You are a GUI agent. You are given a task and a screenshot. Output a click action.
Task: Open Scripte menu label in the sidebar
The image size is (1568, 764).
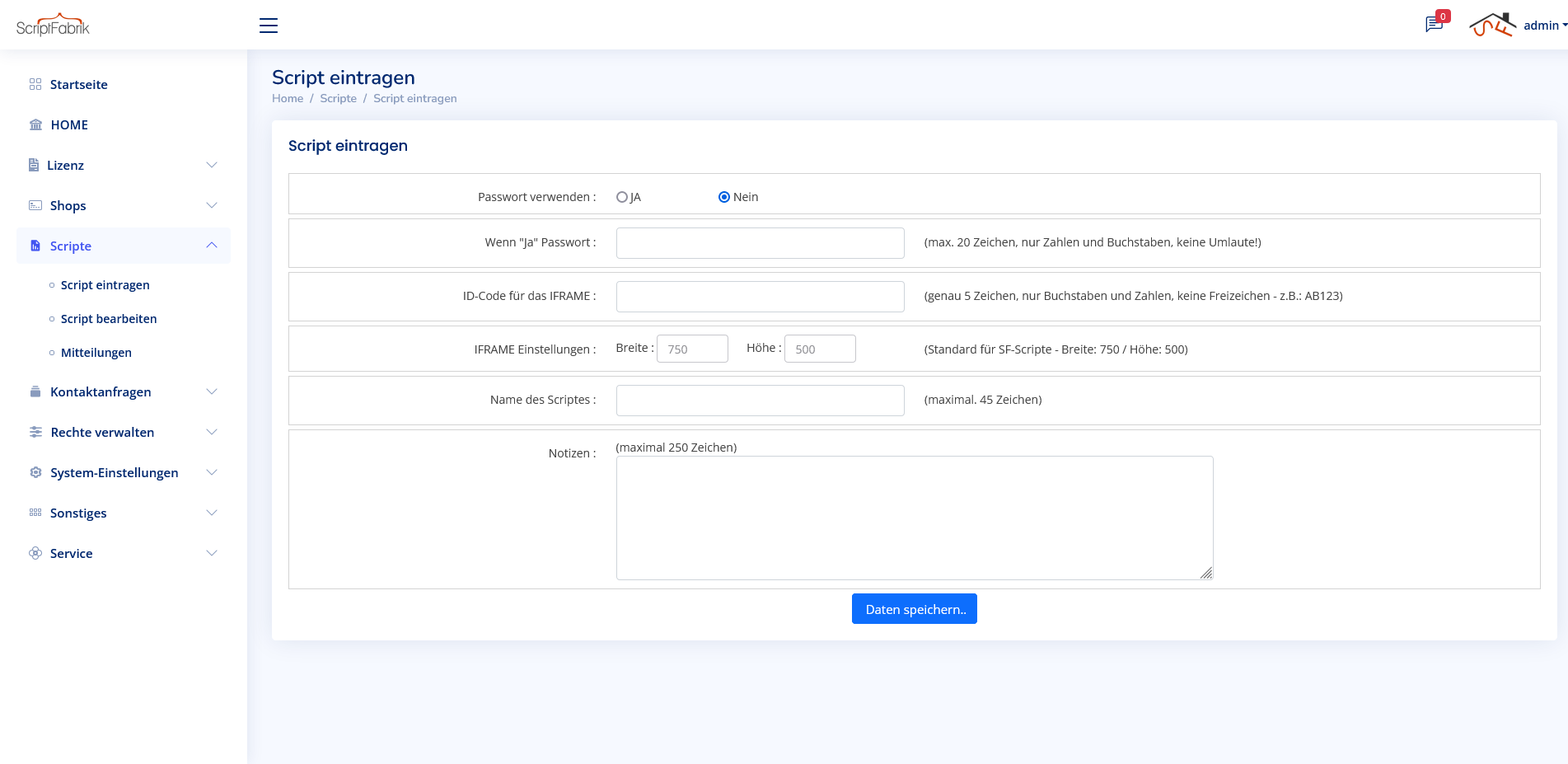click(71, 246)
